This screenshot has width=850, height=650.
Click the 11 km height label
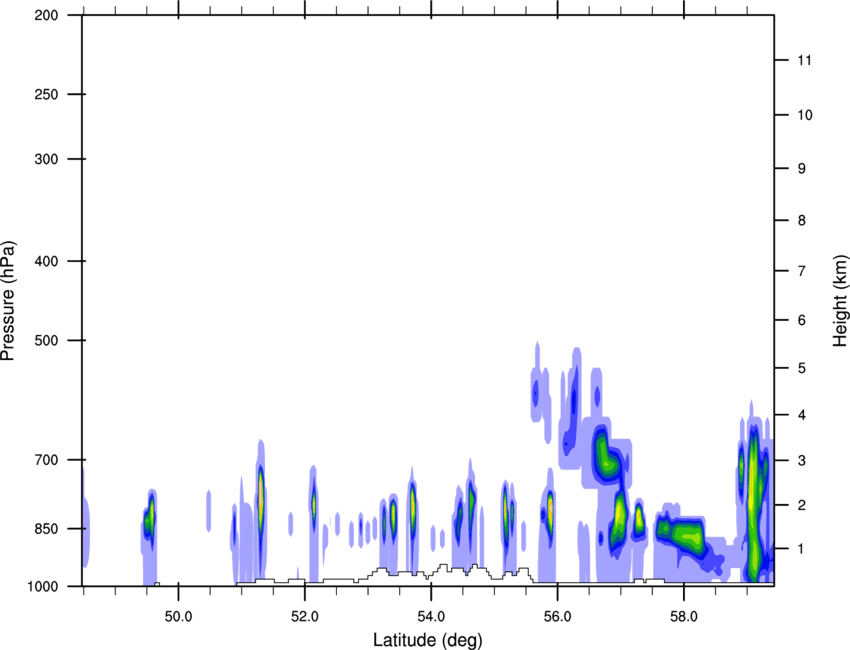pyautogui.click(x=804, y=60)
